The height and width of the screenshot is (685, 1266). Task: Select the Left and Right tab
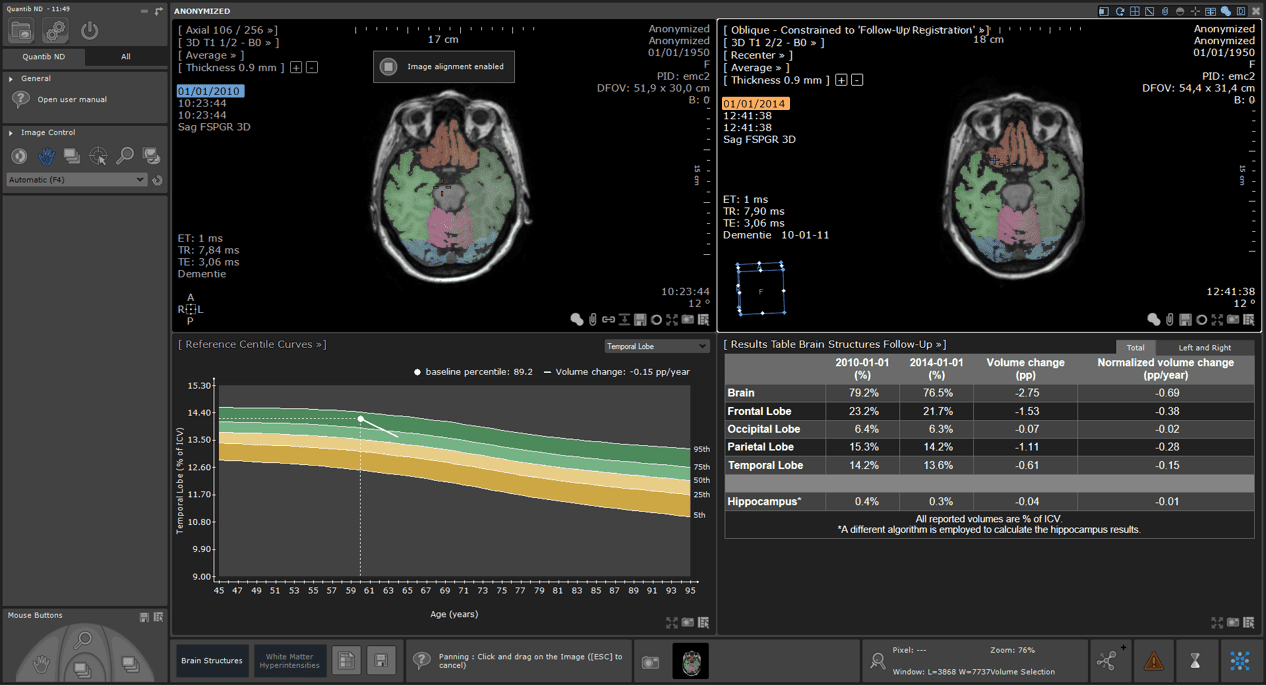1205,348
